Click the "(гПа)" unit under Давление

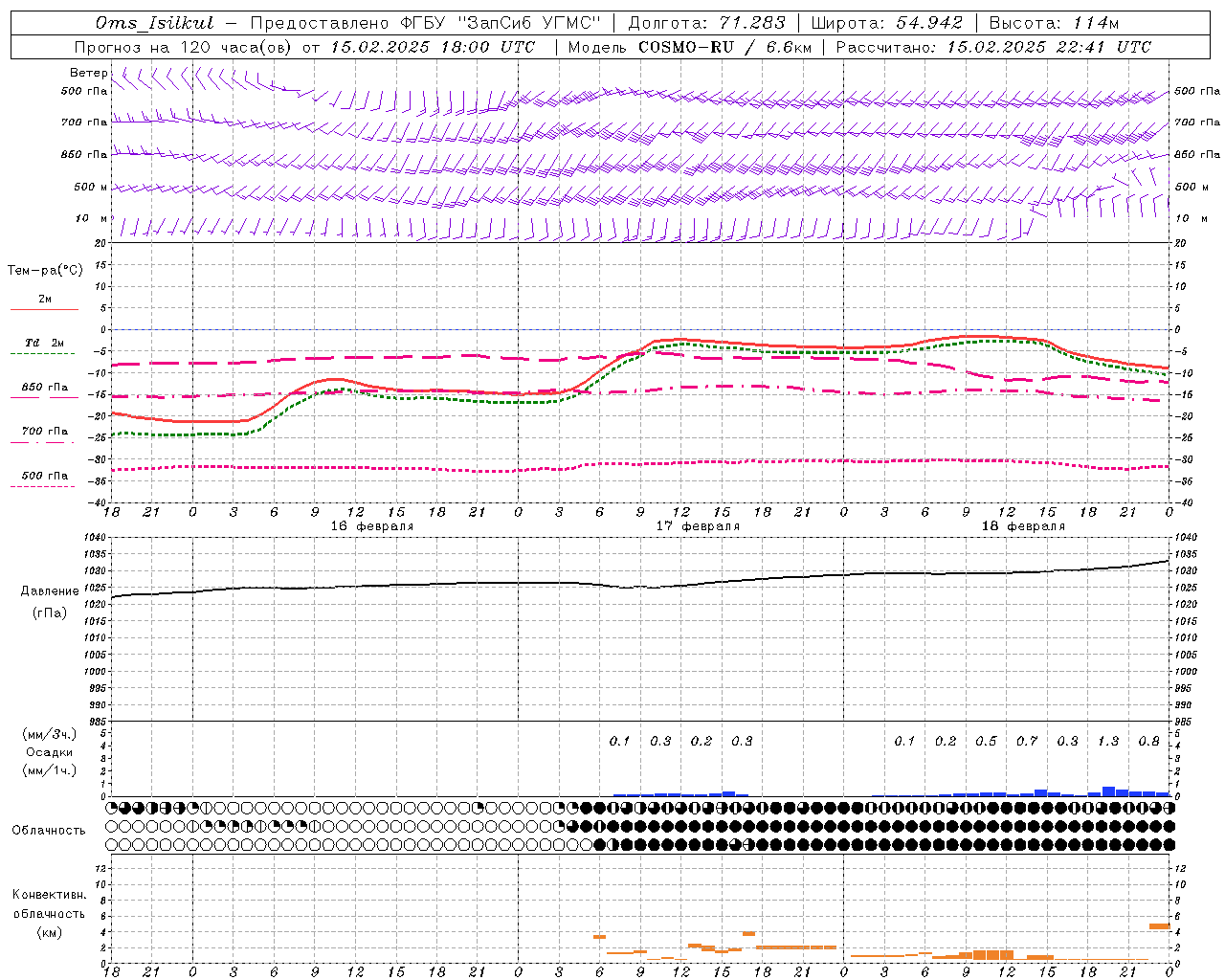[50, 612]
